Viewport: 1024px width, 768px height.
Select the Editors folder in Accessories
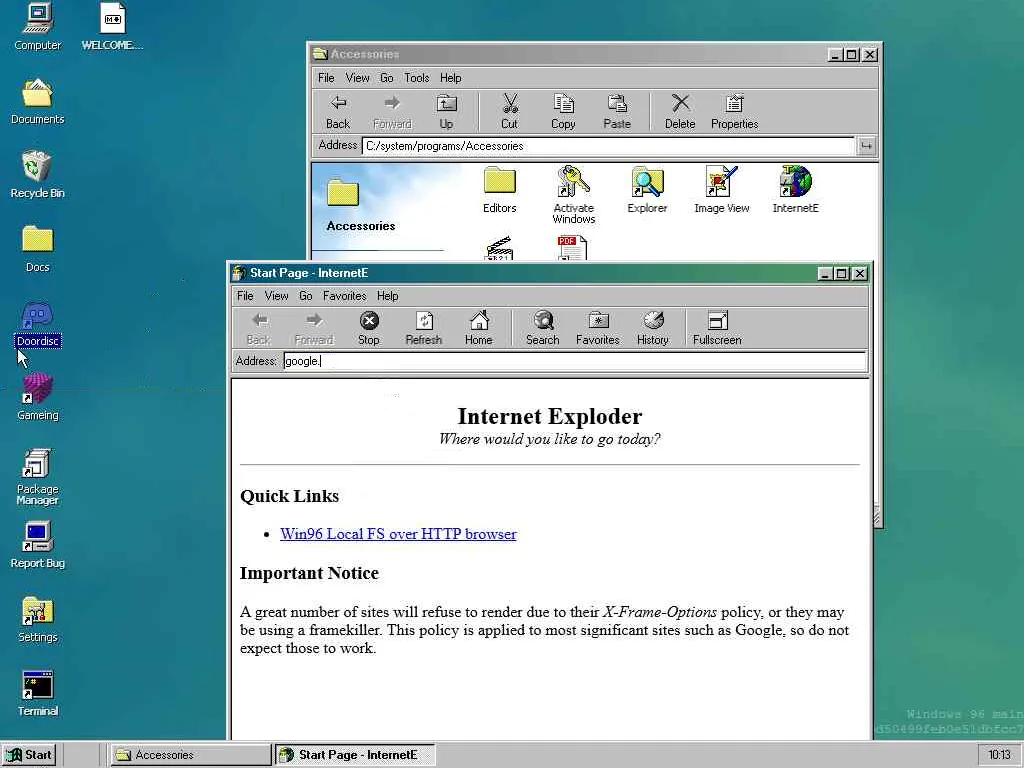[x=500, y=189]
